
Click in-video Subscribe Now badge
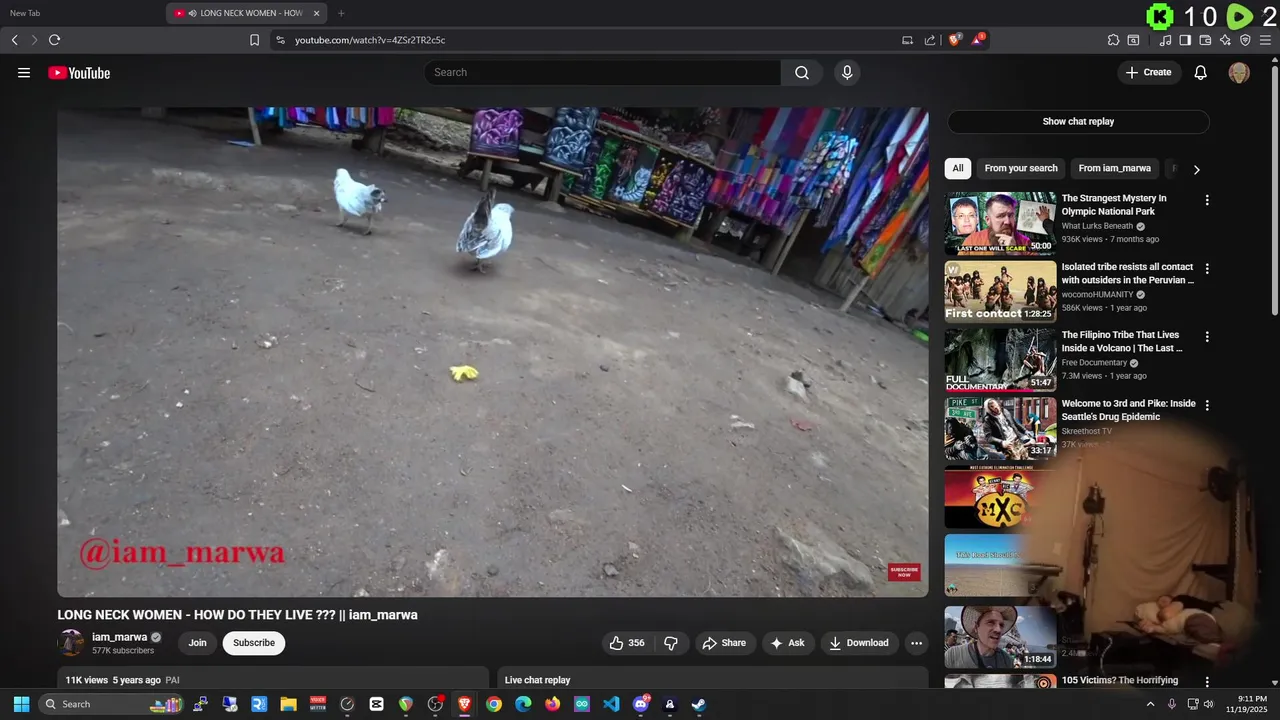point(904,572)
